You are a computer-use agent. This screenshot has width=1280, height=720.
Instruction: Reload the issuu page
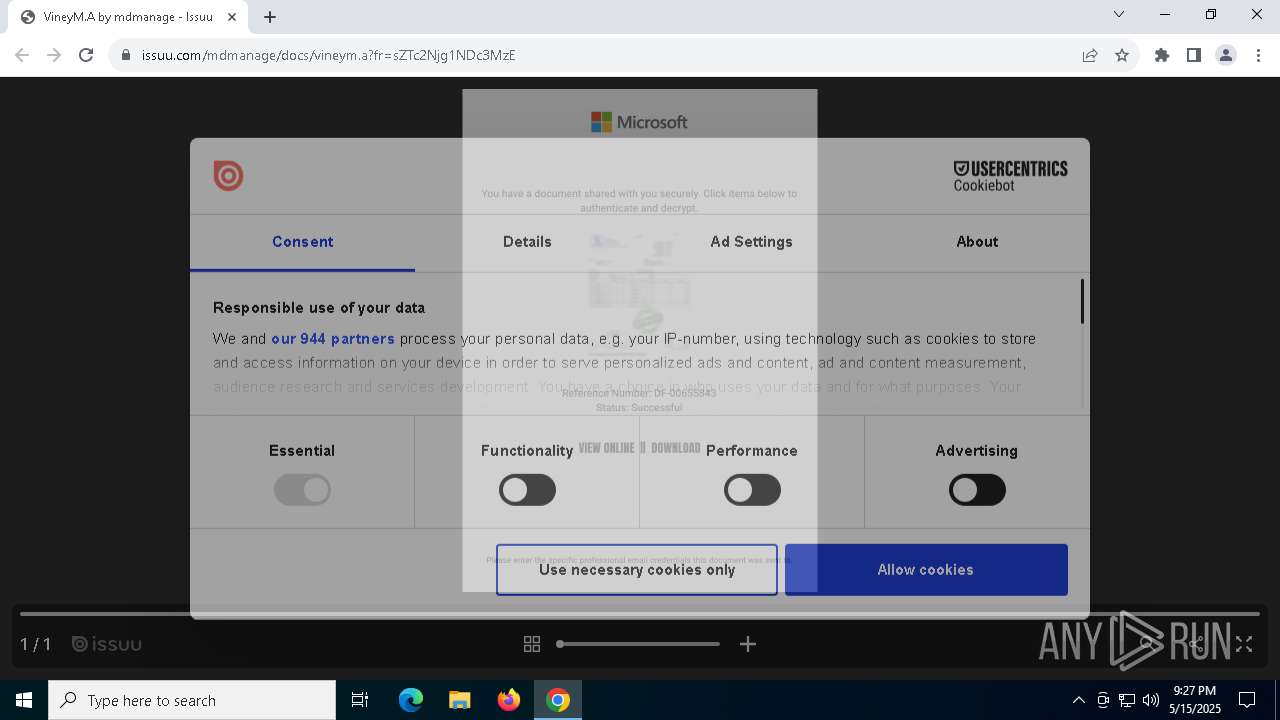pos(86,55)
